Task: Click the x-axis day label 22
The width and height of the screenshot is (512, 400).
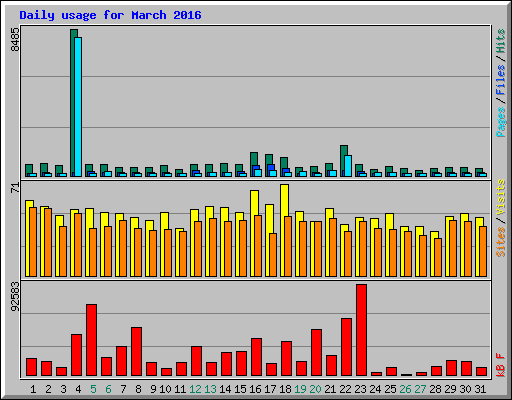Action: (x=345, y=389)
